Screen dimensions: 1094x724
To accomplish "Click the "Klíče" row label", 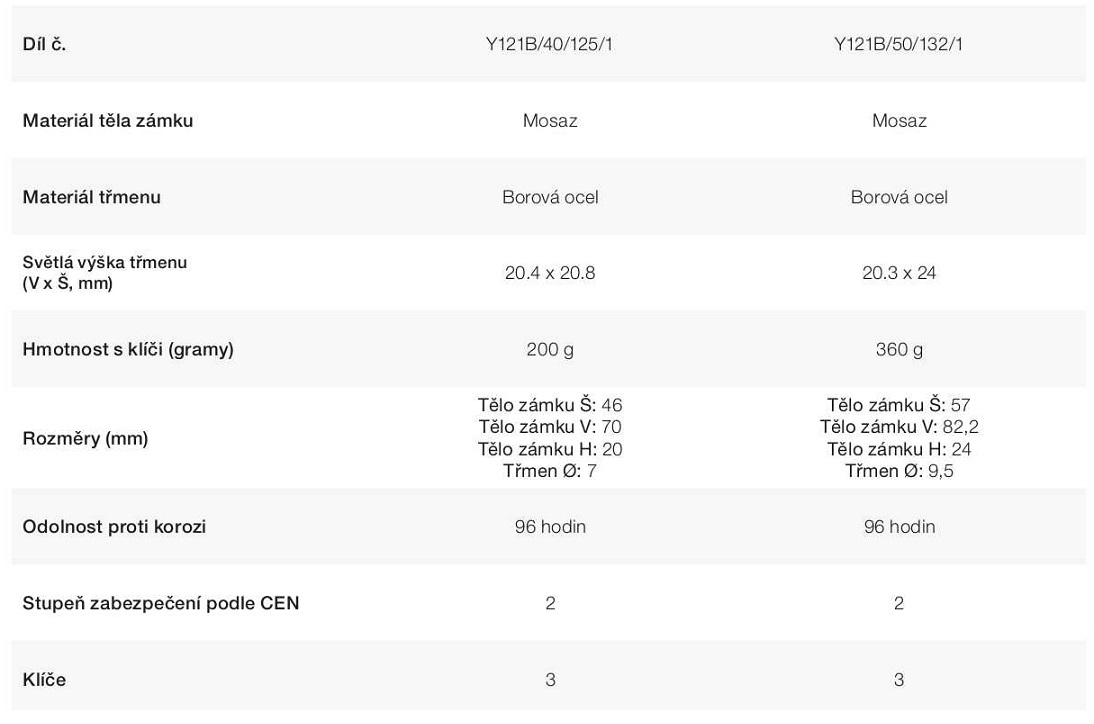I will [44, 680].
